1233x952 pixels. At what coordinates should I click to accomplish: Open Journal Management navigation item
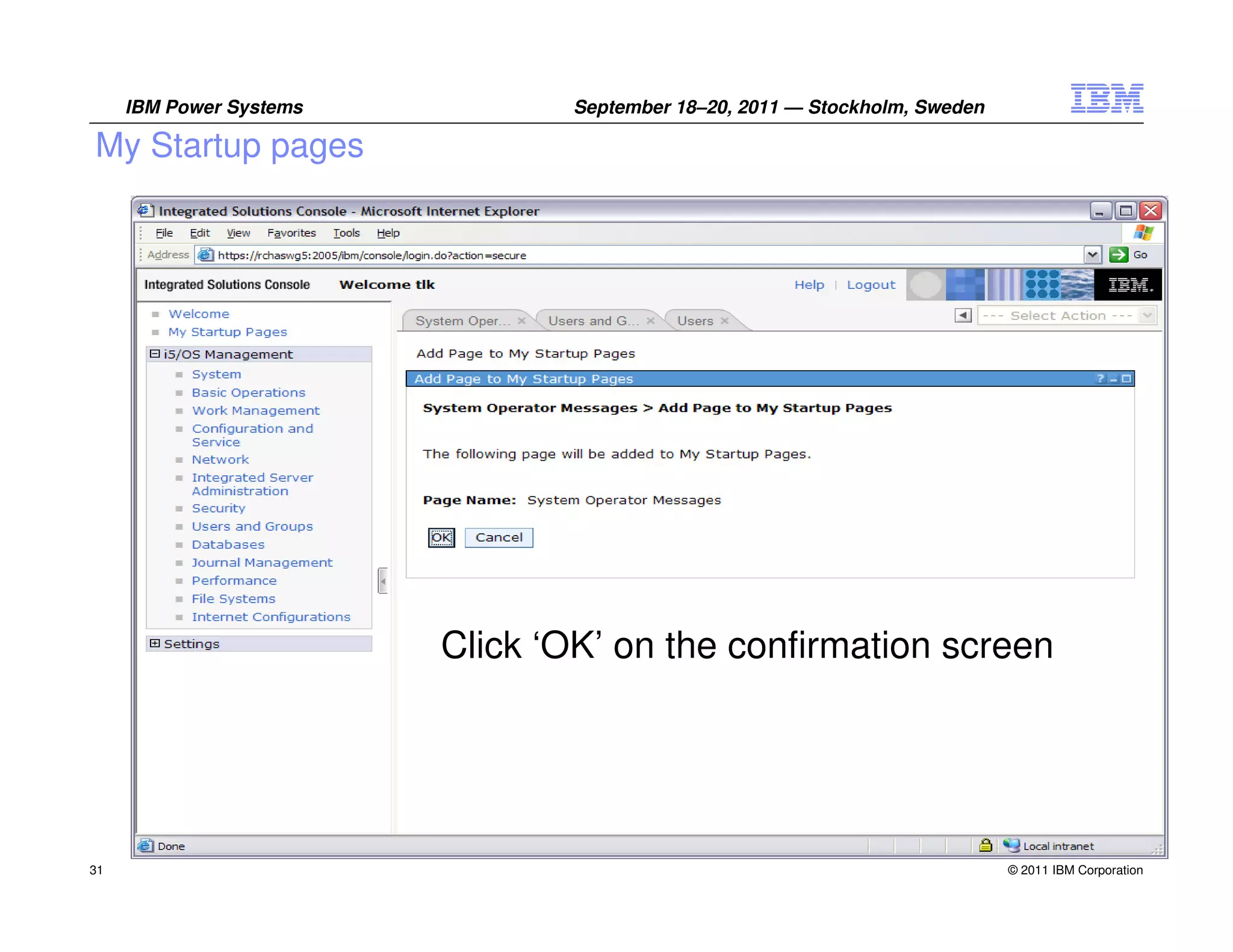click(x=262, y=563)
